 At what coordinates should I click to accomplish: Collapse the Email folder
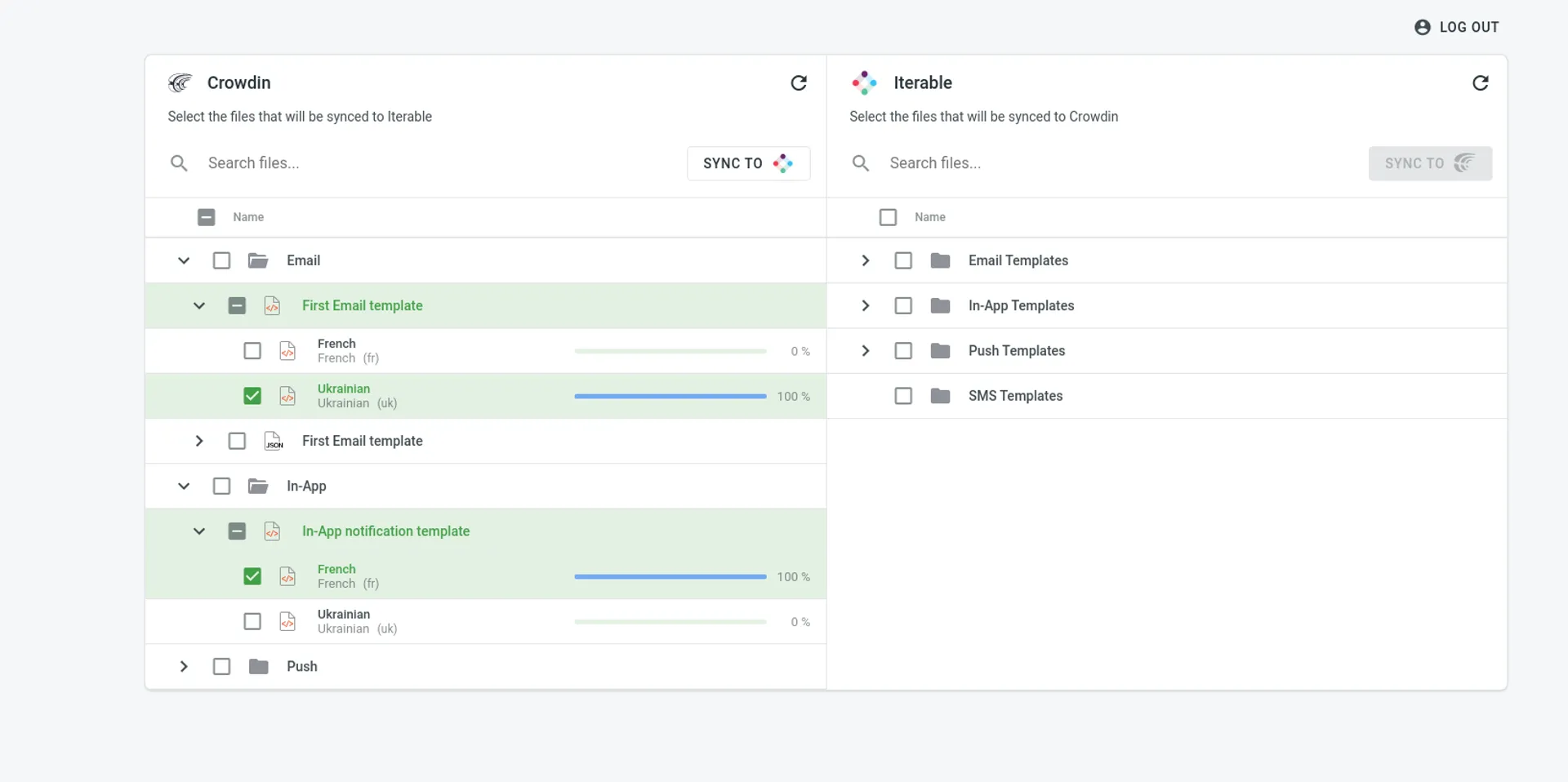tap(184, 260)
